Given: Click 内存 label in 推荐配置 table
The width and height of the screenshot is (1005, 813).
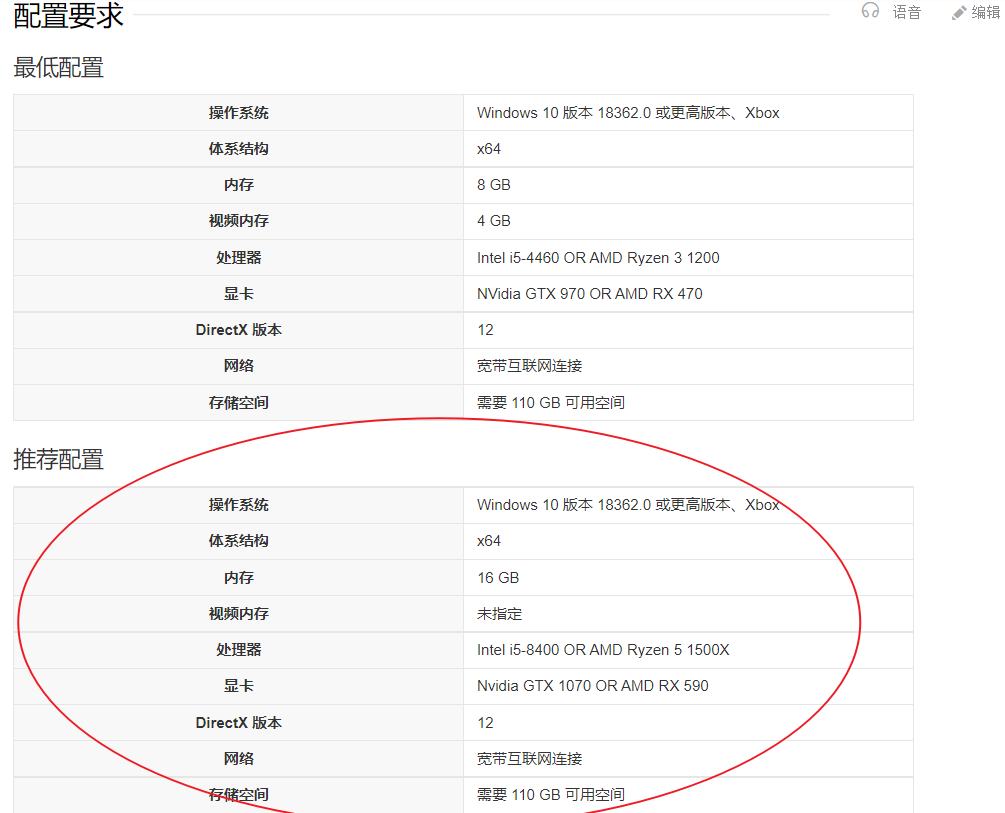Looking at the screenshot, I should (238, 578).
